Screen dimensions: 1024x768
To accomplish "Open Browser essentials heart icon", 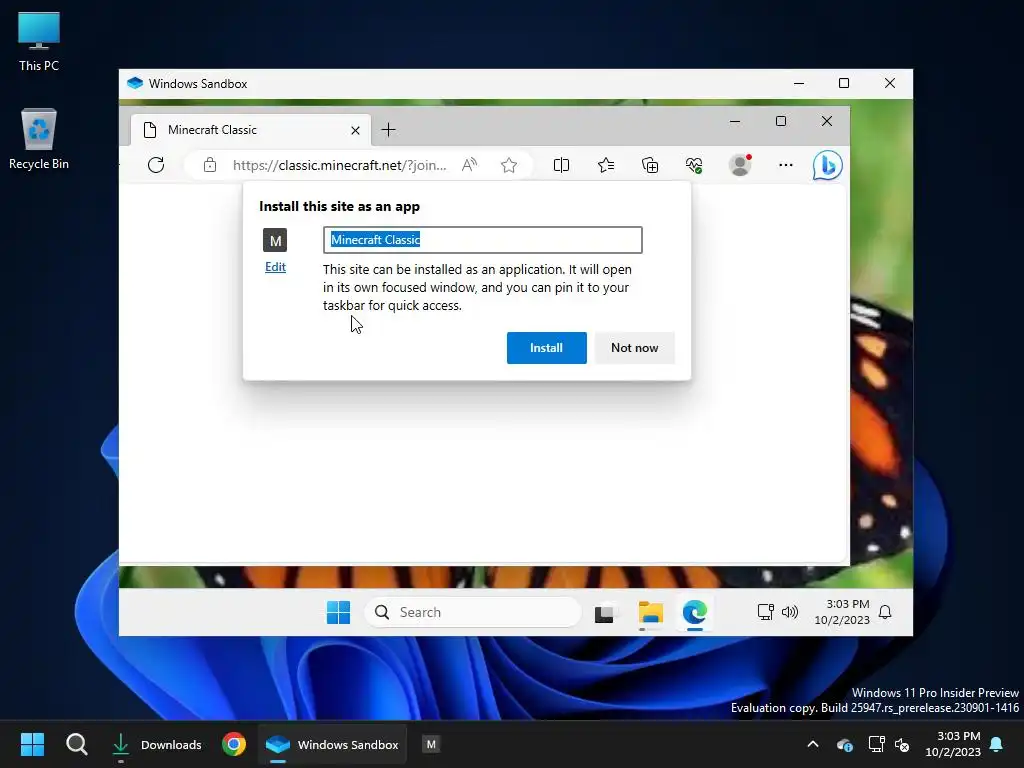I will coord(694,165).
